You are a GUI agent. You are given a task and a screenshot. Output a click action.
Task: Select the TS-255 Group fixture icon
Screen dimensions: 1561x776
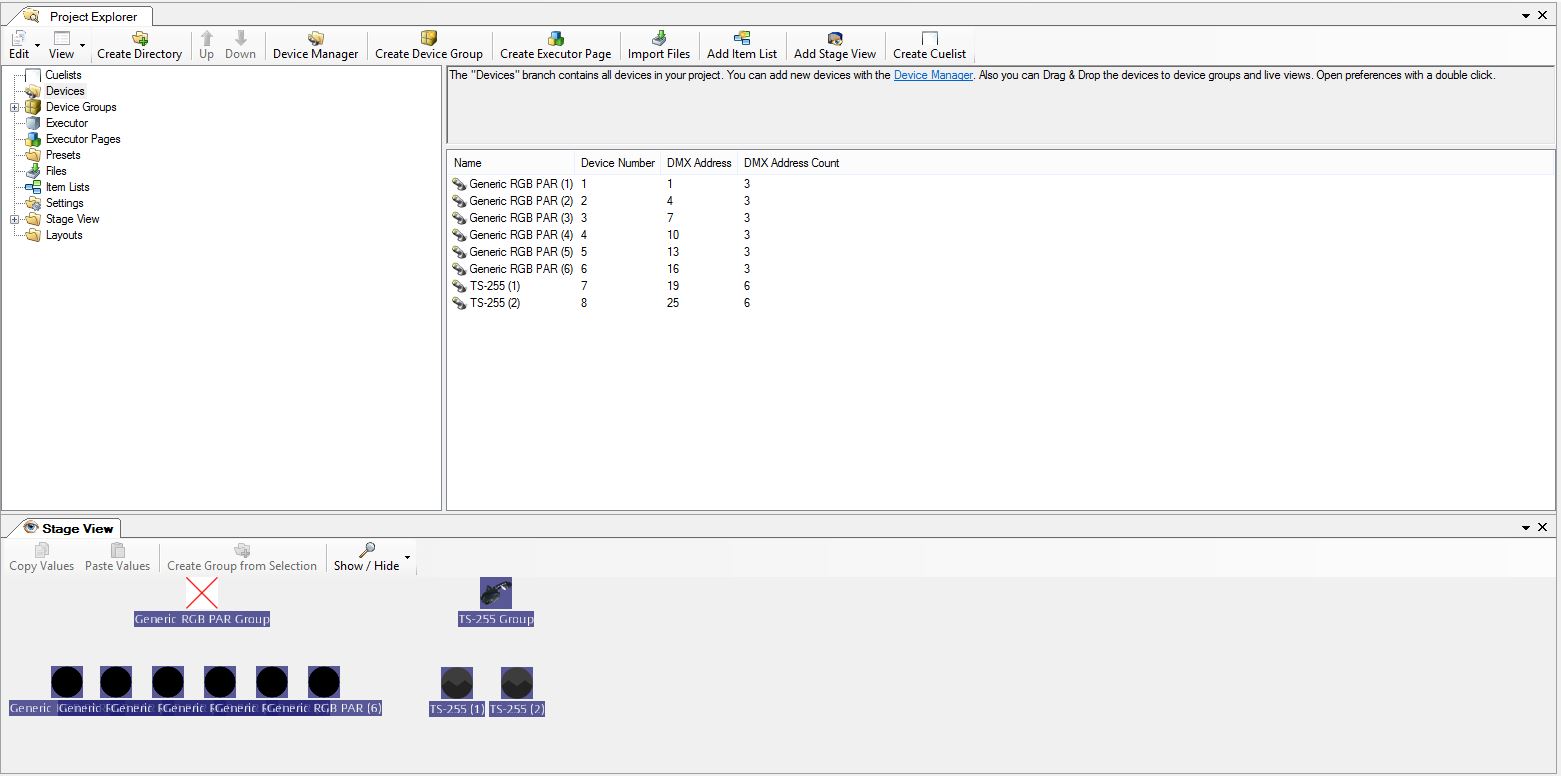[496, 593]
